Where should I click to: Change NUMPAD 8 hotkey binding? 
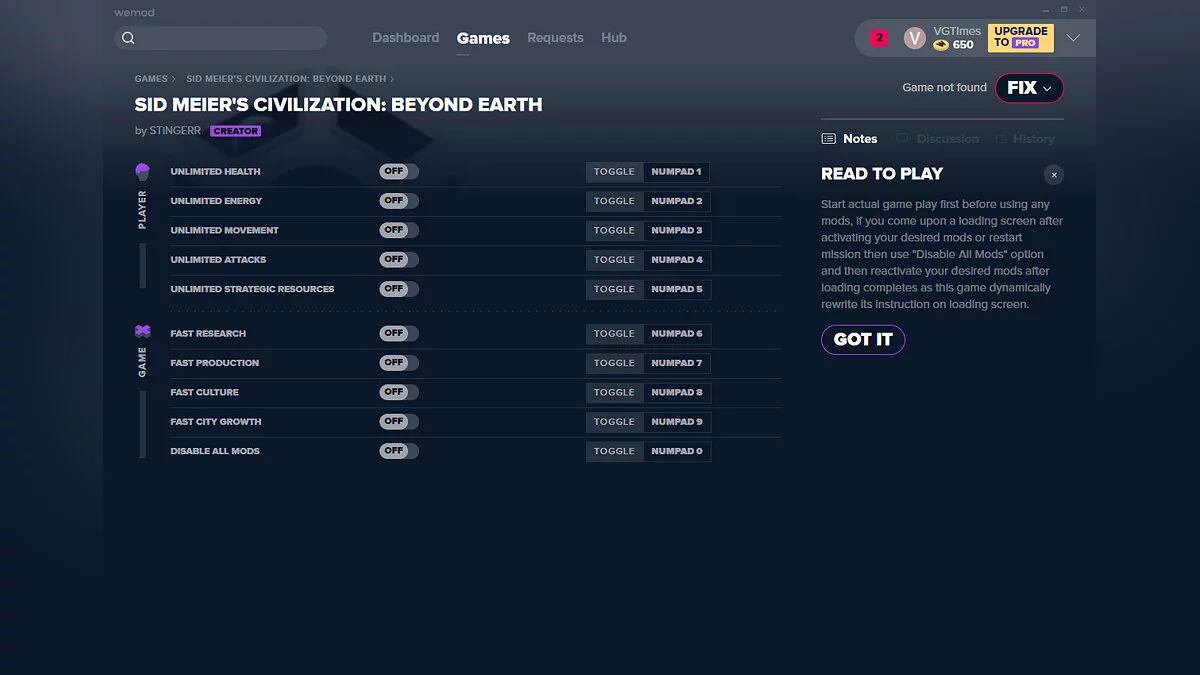pyautogui.click(x=677, y=392)
